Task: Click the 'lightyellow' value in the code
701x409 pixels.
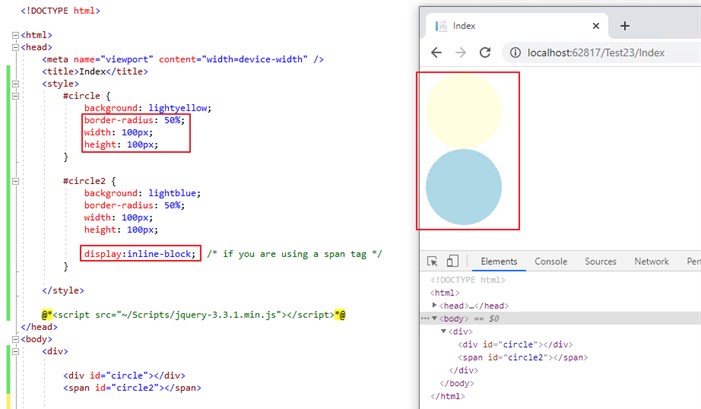Action: [178, 108]
